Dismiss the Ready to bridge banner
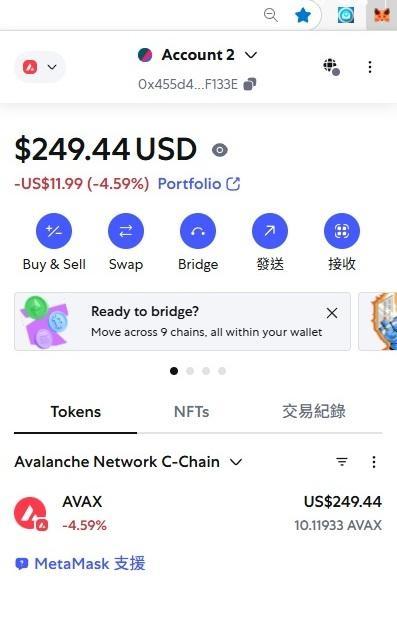This screenshot has width=397, height=629. point(332,313)
